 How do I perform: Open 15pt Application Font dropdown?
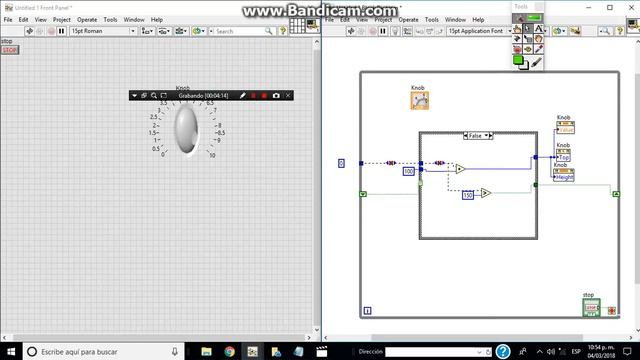click(479, 31)
